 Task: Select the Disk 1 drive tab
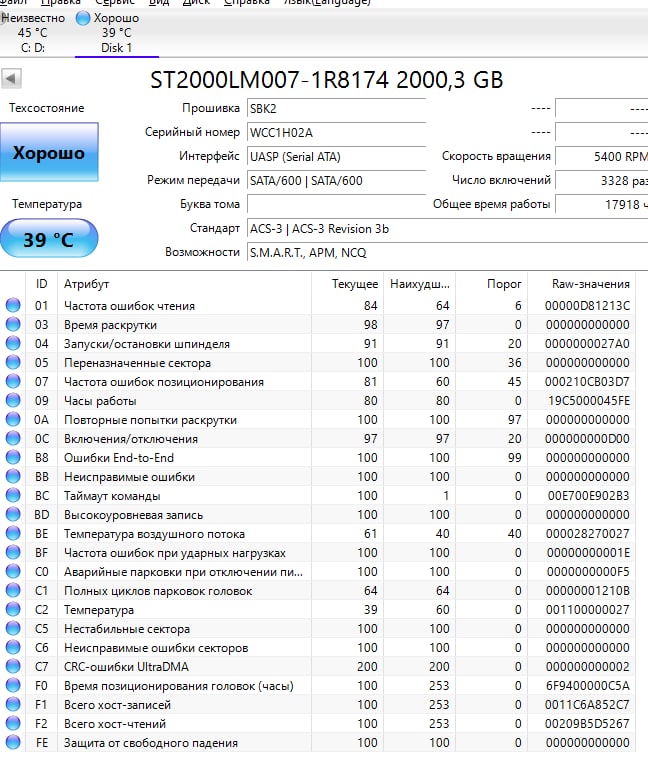pyautogui.click(x=116, y=33)
